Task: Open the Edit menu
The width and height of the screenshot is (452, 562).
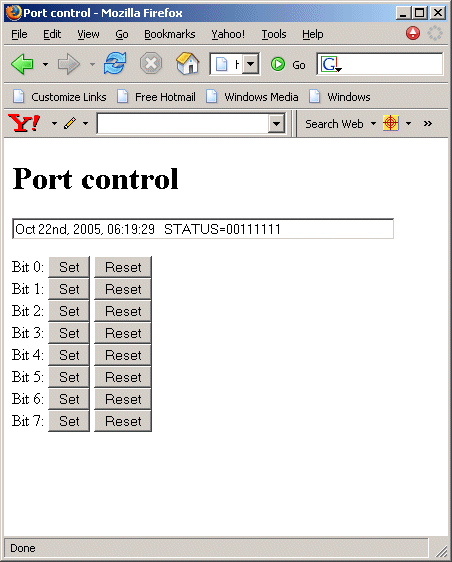Action: [x=52, y=34]
